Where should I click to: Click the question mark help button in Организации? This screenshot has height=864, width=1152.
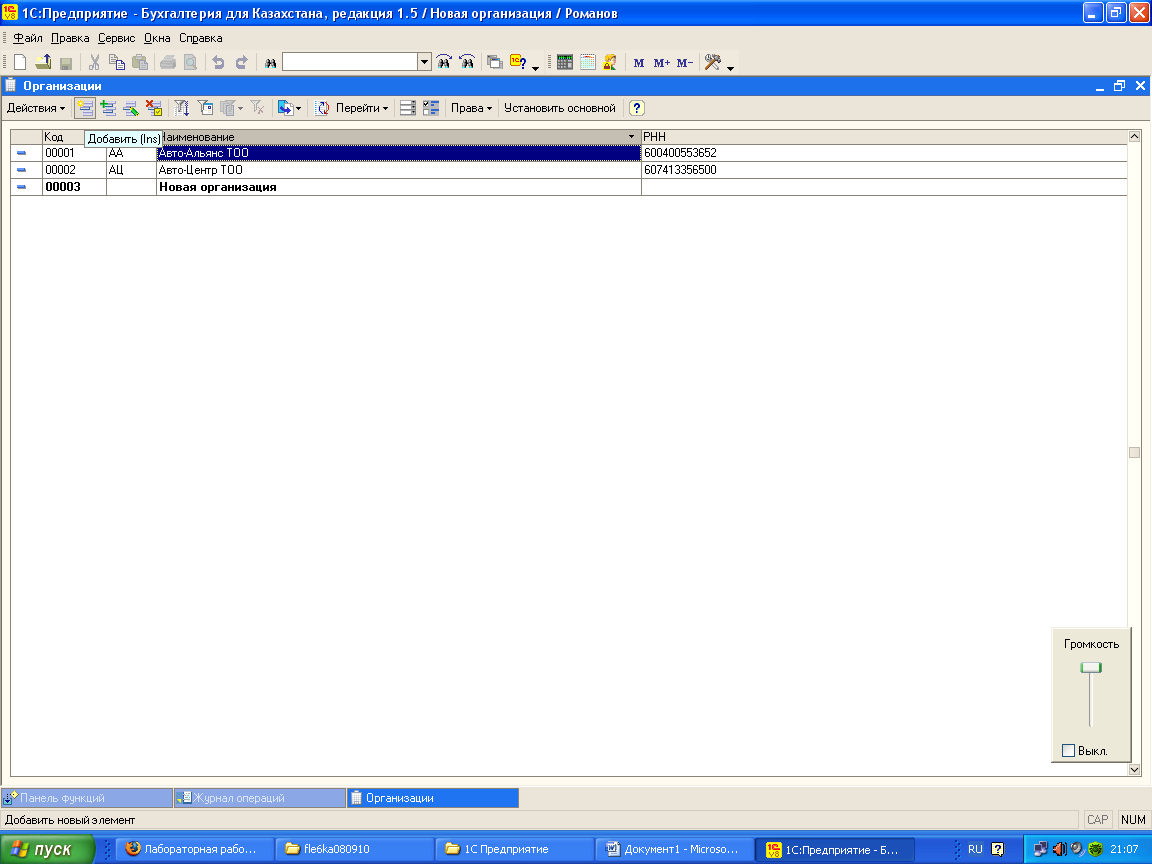tap(637, 108)
